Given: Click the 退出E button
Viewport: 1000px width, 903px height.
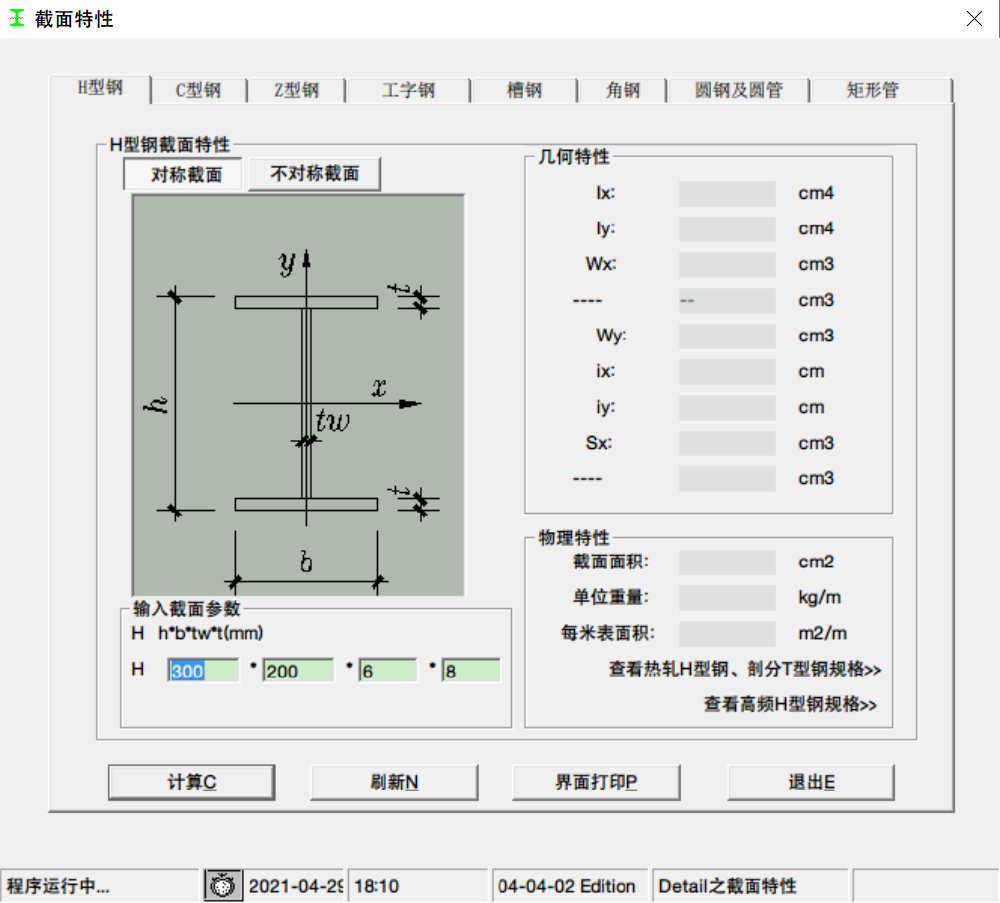Looking at the screenshot, I should point(810,782).
